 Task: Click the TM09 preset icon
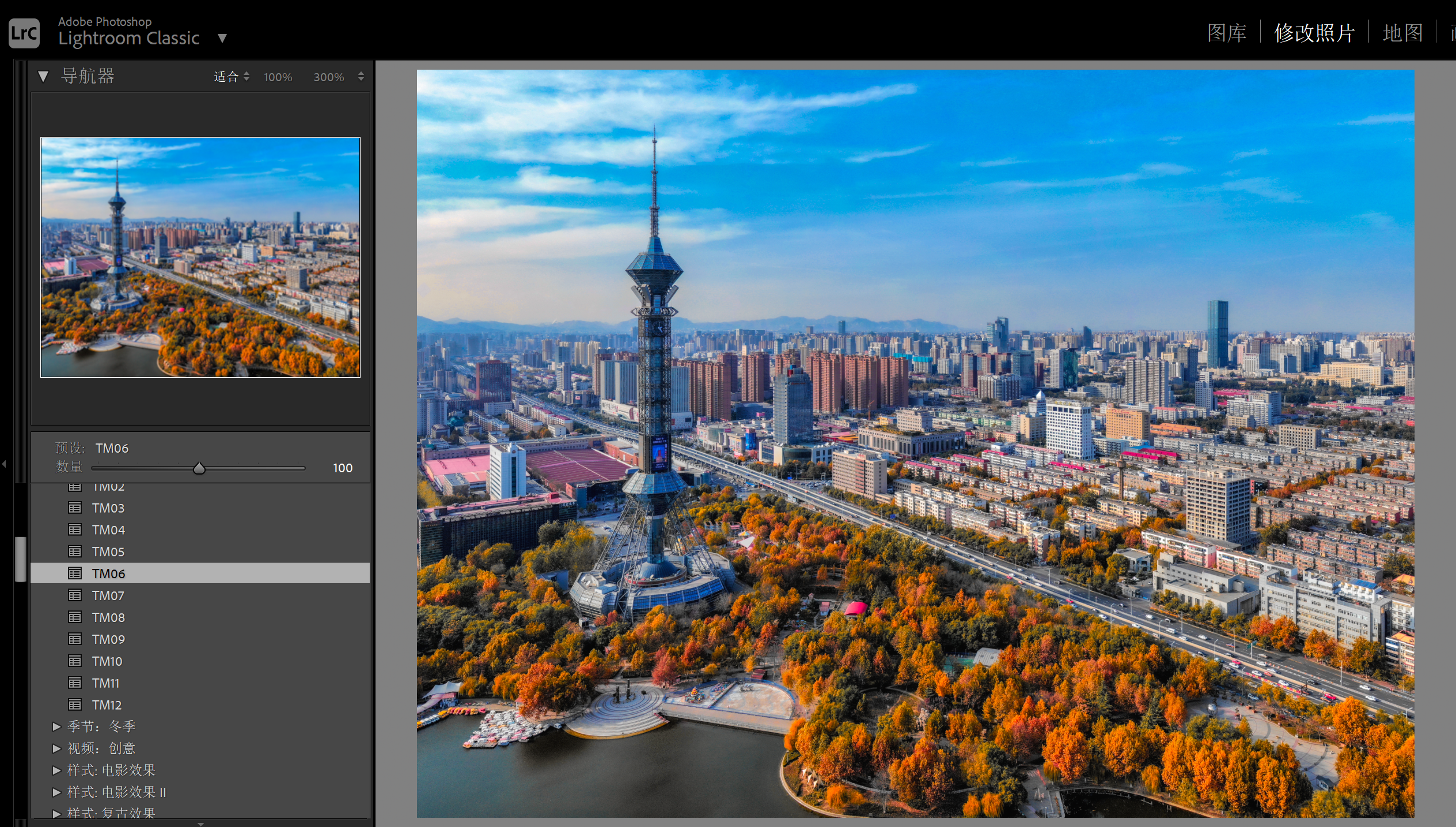coord(75,639)
